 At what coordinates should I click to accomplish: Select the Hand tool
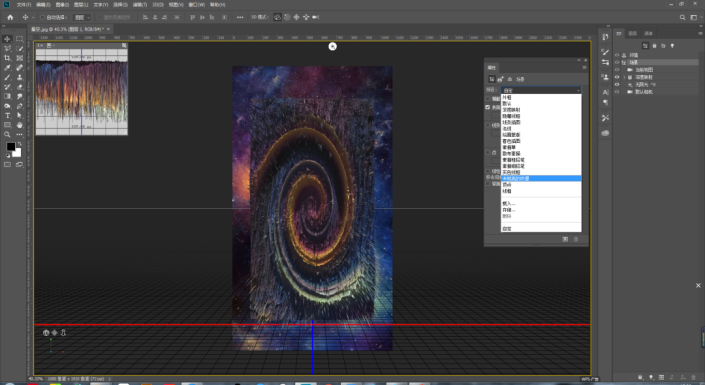(19, 125)
